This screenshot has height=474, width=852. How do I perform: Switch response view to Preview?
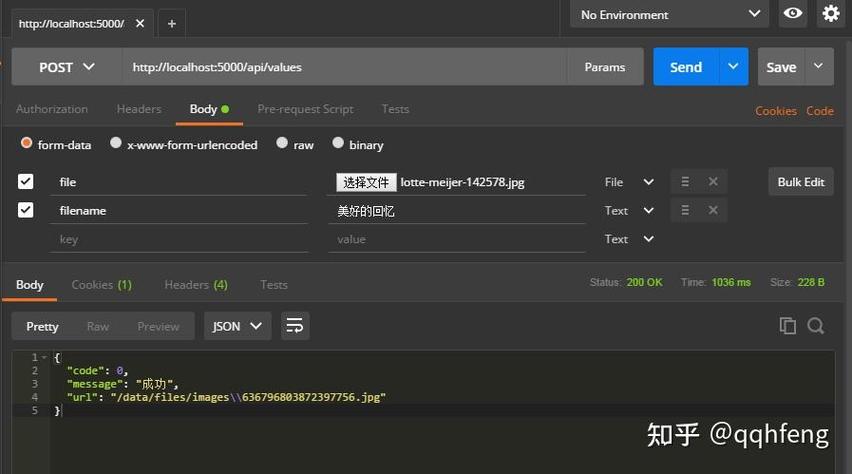tap(158, 326)
